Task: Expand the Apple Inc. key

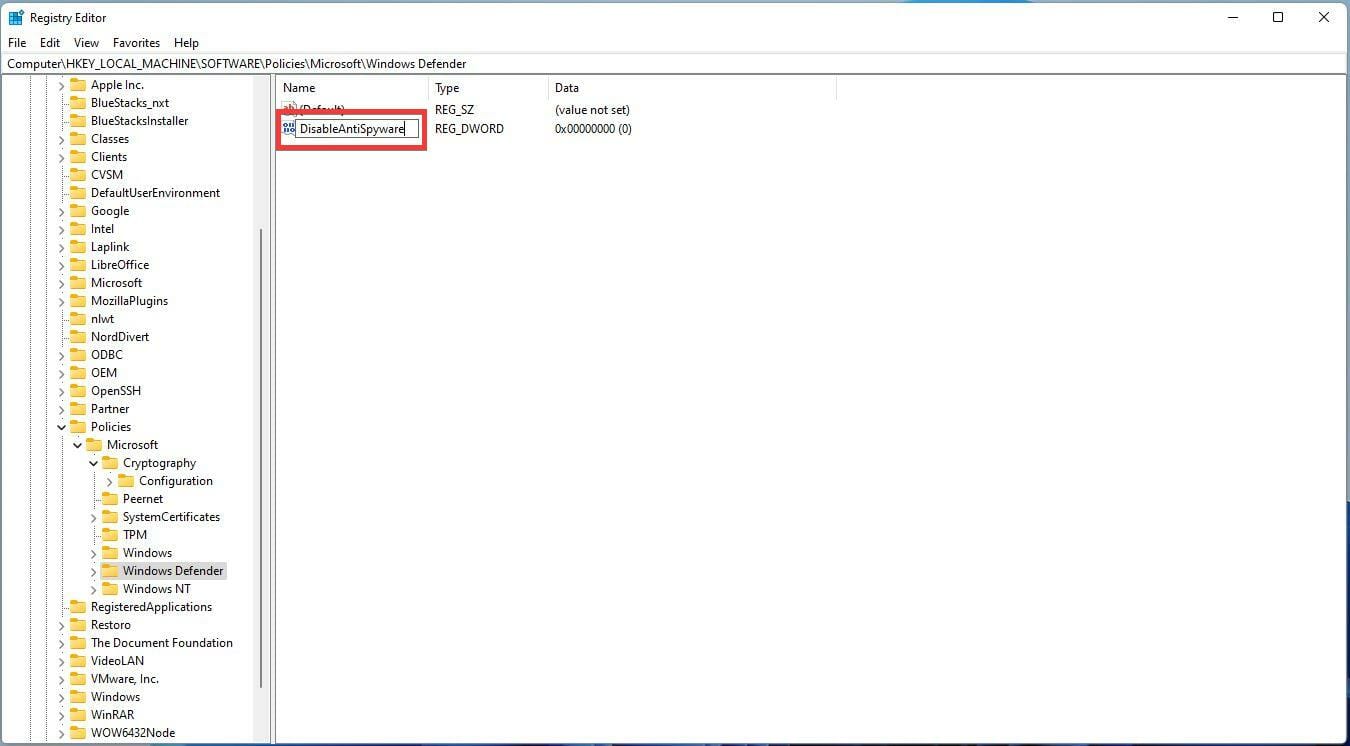Action: tap(61, 85)
